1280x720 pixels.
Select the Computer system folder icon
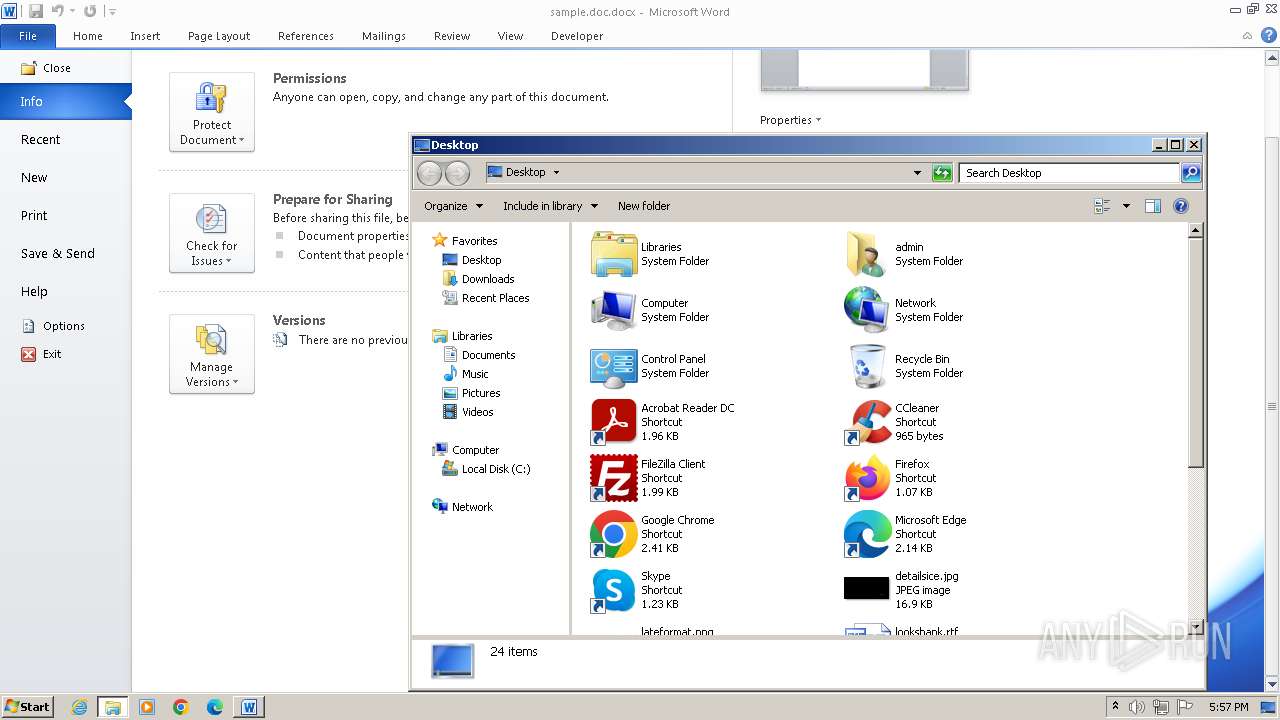tap(613, 310)
